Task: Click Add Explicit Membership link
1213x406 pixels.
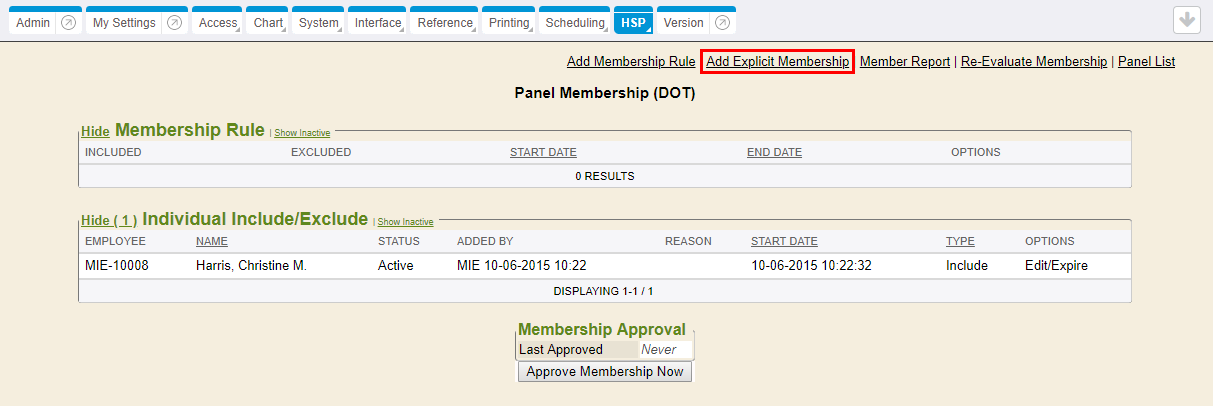Action: pyautogui.click(x=777, y=62)
